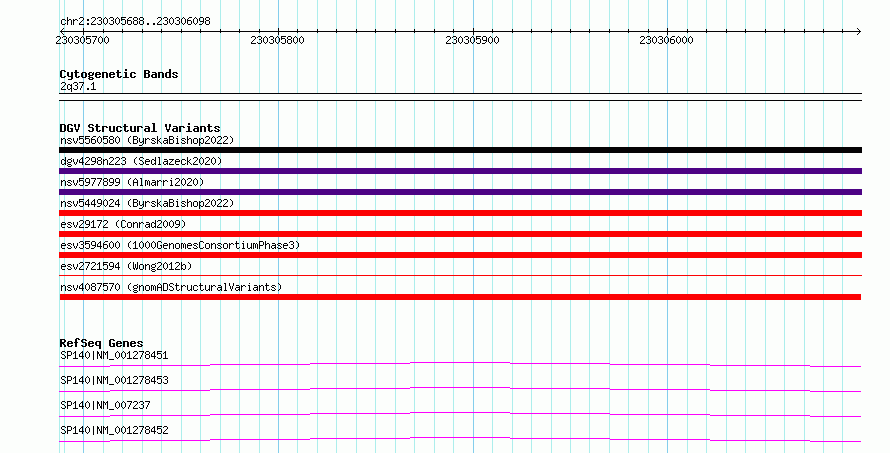Click the 2q37.1 cytogenetic band outline

(460, 97)
